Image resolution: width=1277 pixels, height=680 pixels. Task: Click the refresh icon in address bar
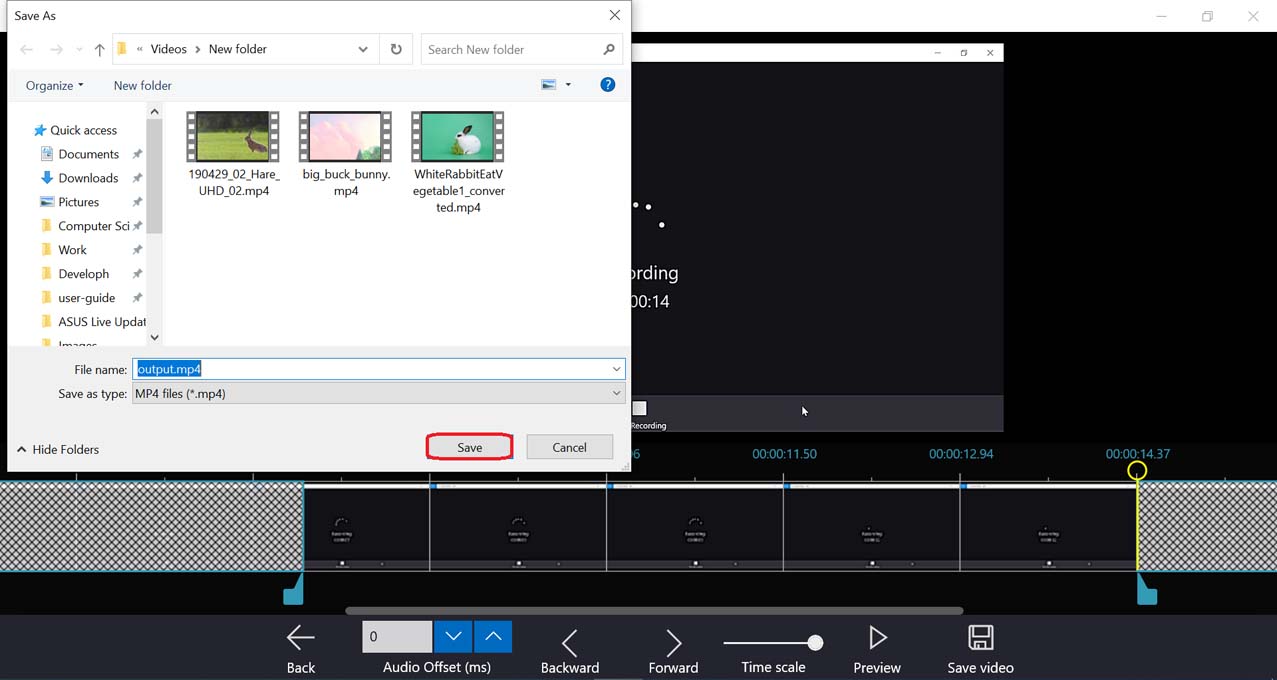(x=396, y=49)
